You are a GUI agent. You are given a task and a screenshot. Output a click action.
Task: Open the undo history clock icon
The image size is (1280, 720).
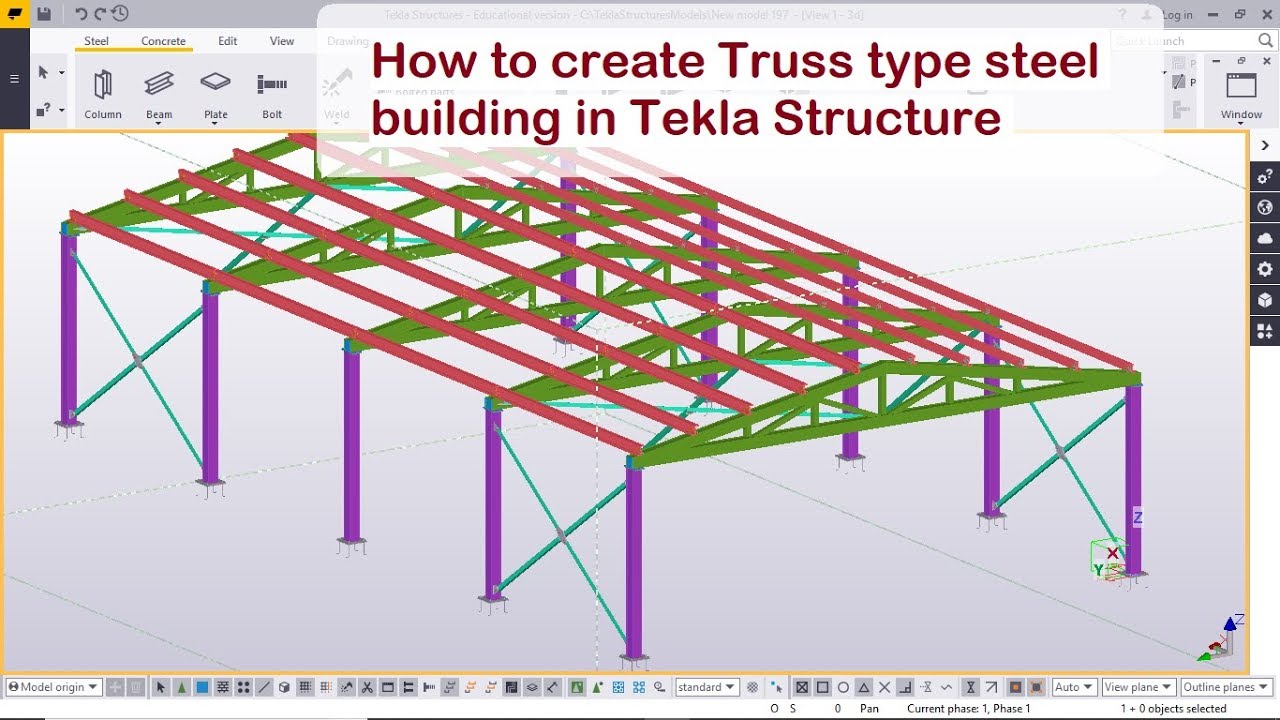click(120, 14)
